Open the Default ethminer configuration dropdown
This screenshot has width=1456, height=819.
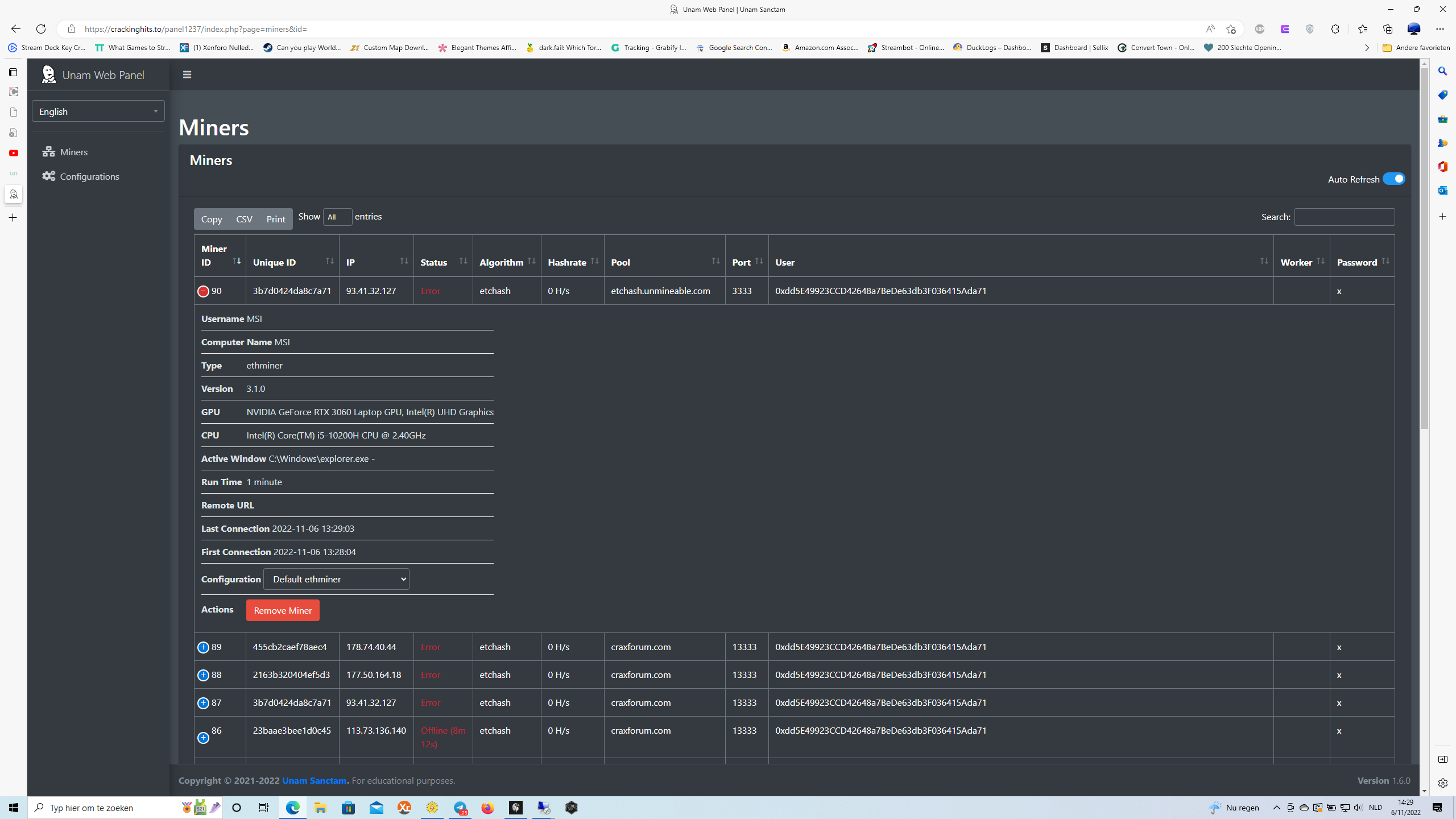coord(336,578)
